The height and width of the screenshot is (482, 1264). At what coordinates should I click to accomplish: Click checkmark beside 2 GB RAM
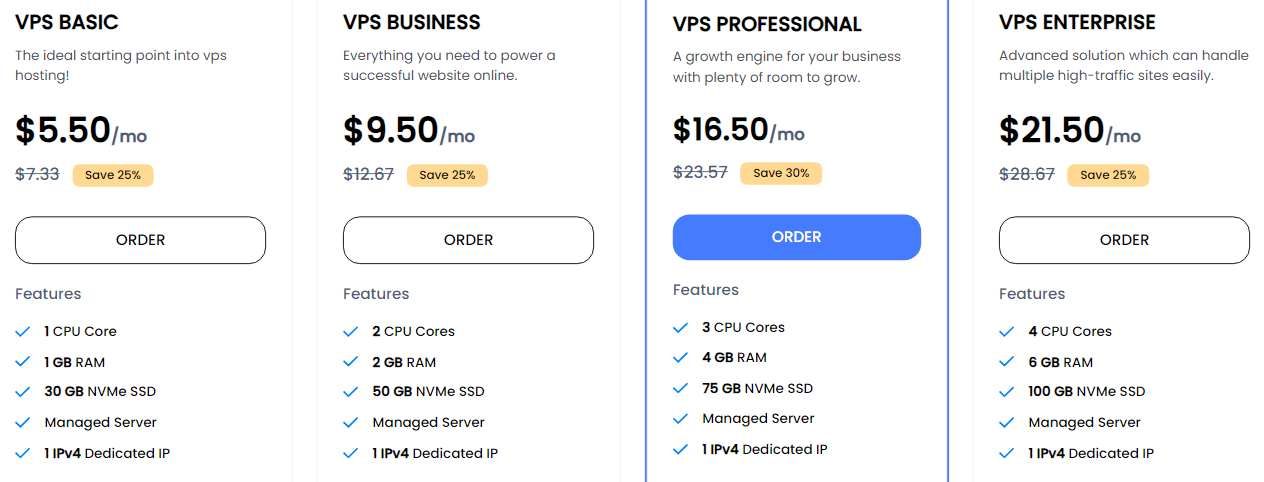[351, 362]
